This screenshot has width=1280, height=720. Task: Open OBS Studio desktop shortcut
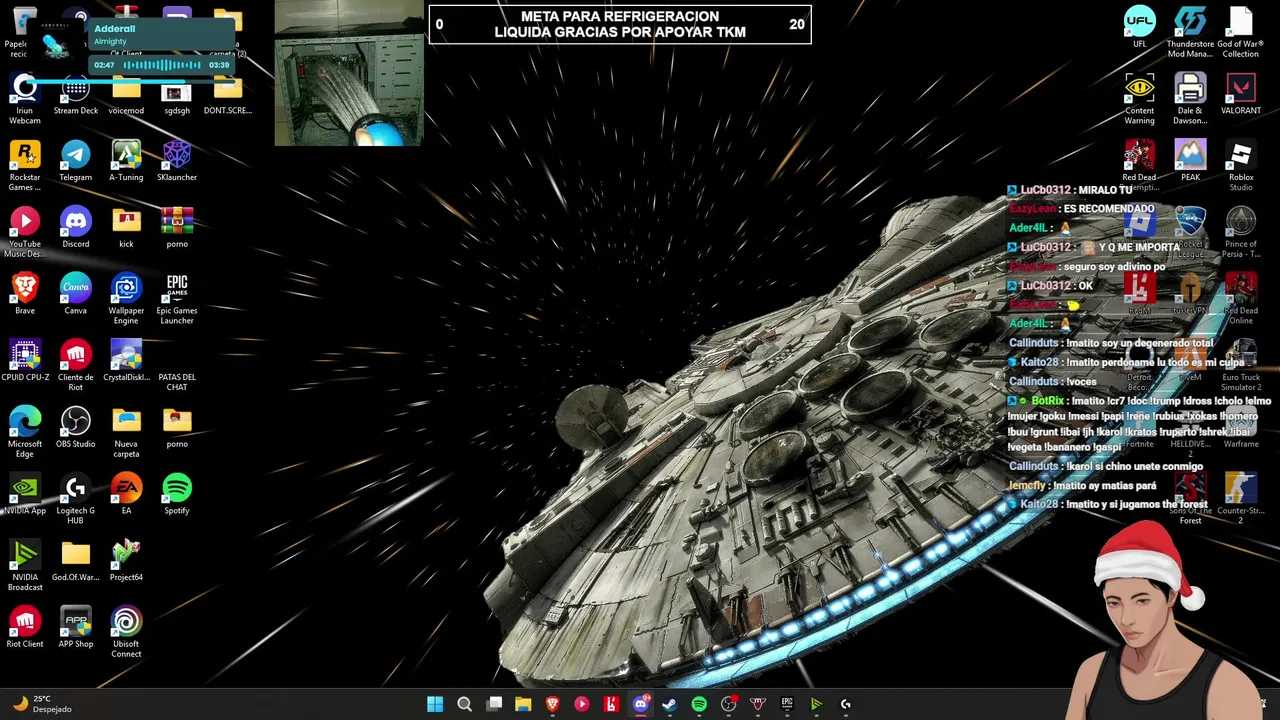(x=76, y=428)
